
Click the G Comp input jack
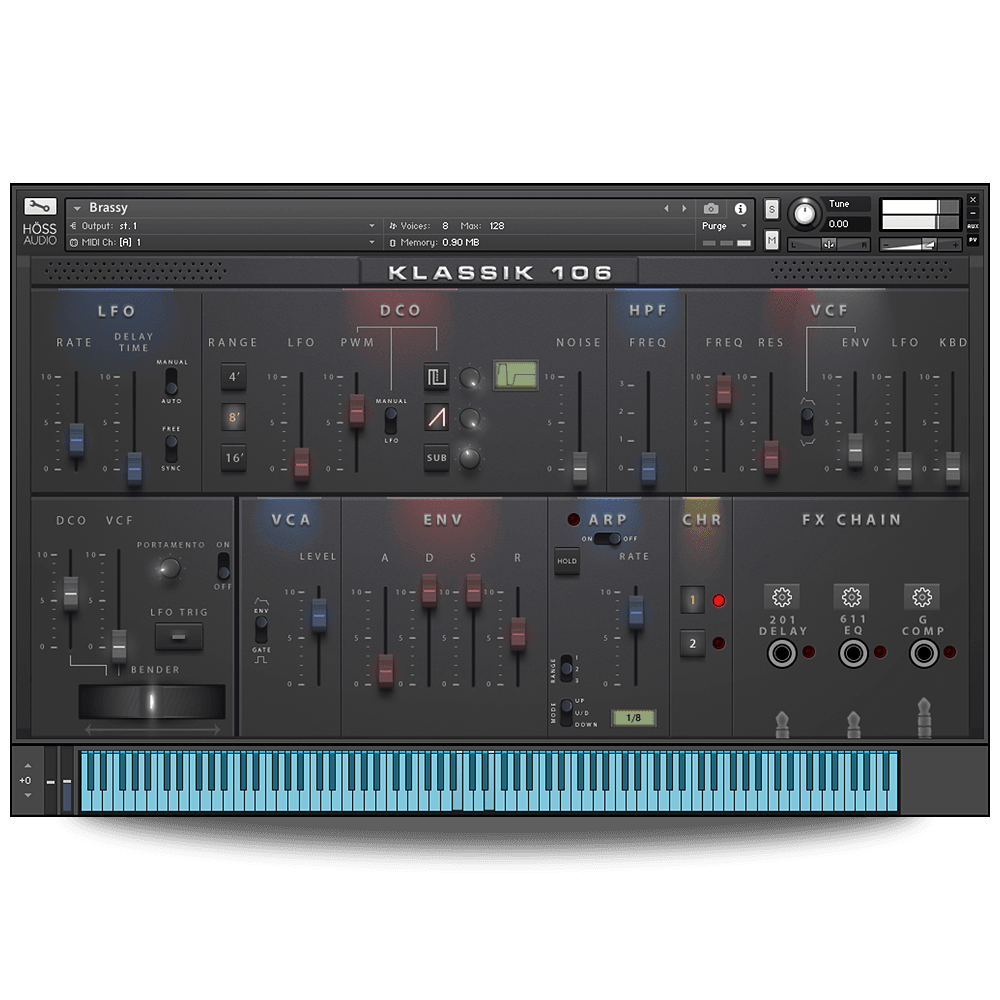click(923, 653)
